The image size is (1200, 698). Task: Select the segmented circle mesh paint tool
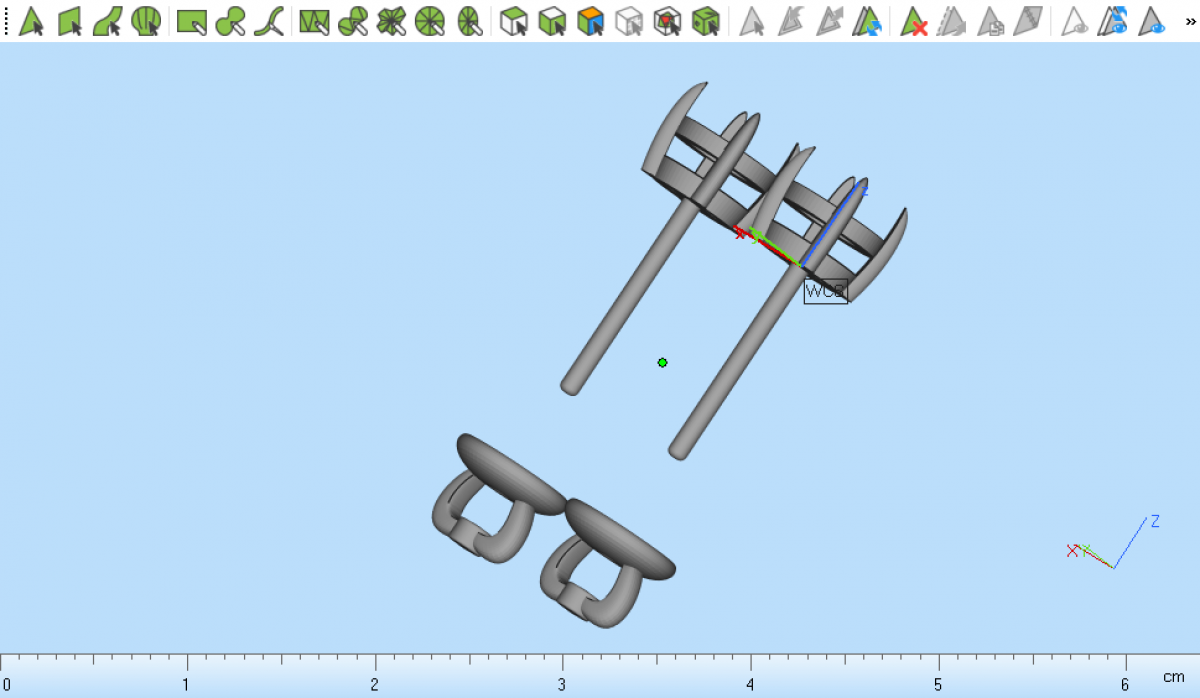tap(429, 21)
